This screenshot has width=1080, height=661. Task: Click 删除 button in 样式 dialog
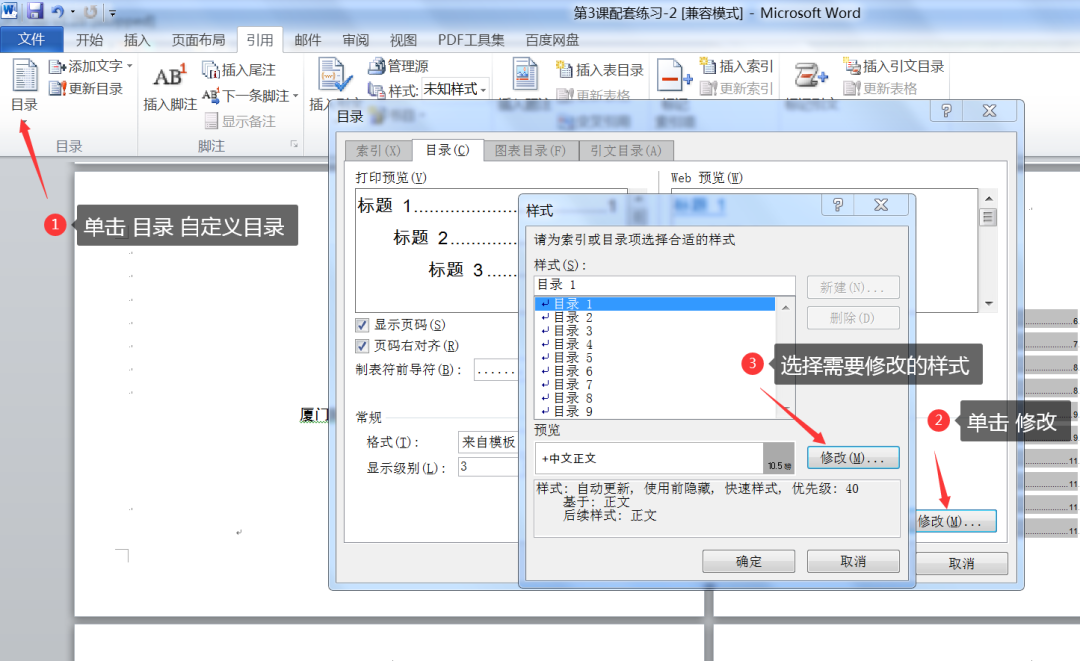pyautogui.click(x=853, y=318)
